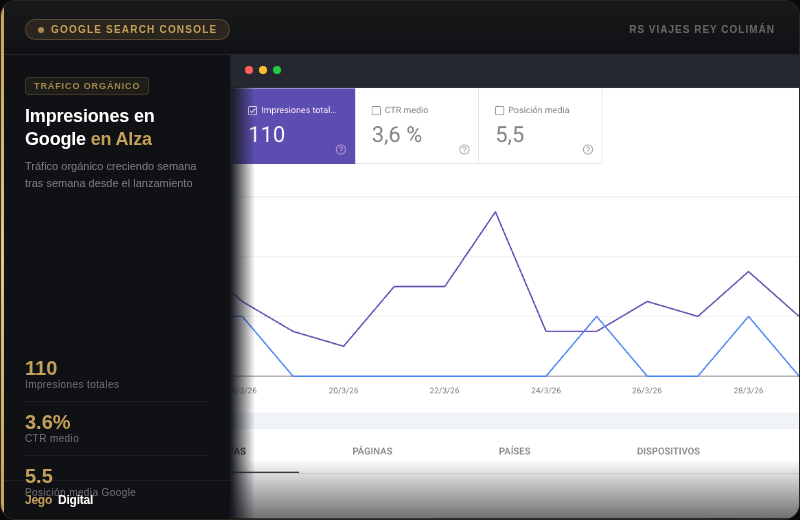The image size is (800, 520).
Task: Switch to the DISPOSITIVOS tab
Action: [668, 451]
